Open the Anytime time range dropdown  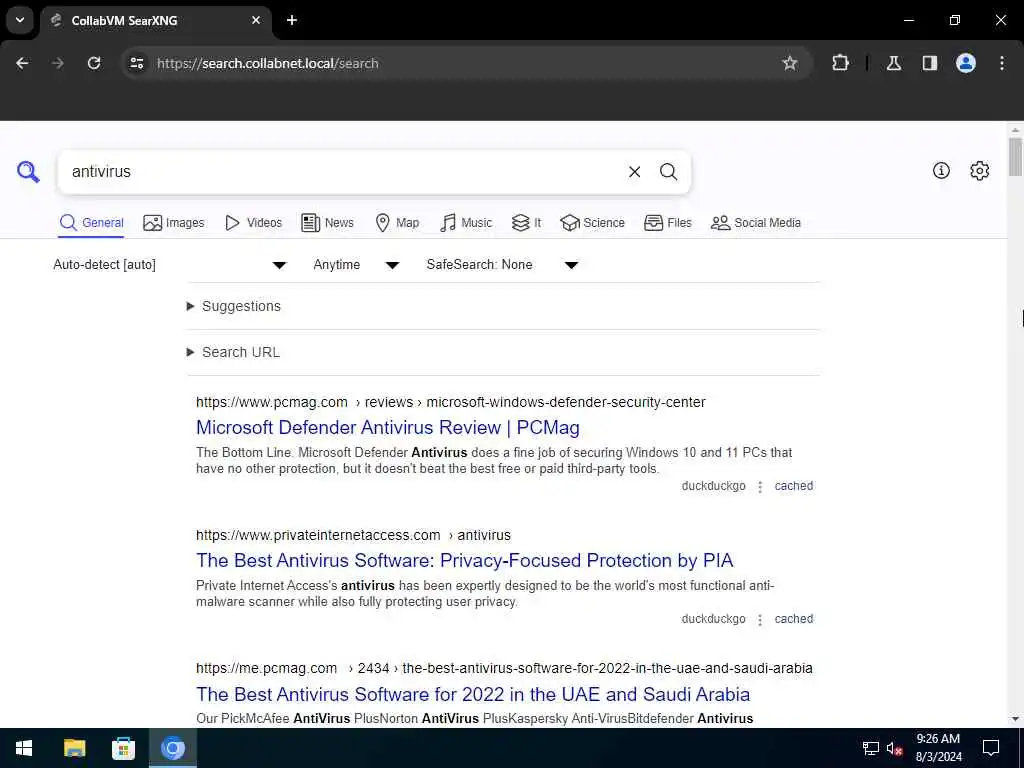coord(356,264)
